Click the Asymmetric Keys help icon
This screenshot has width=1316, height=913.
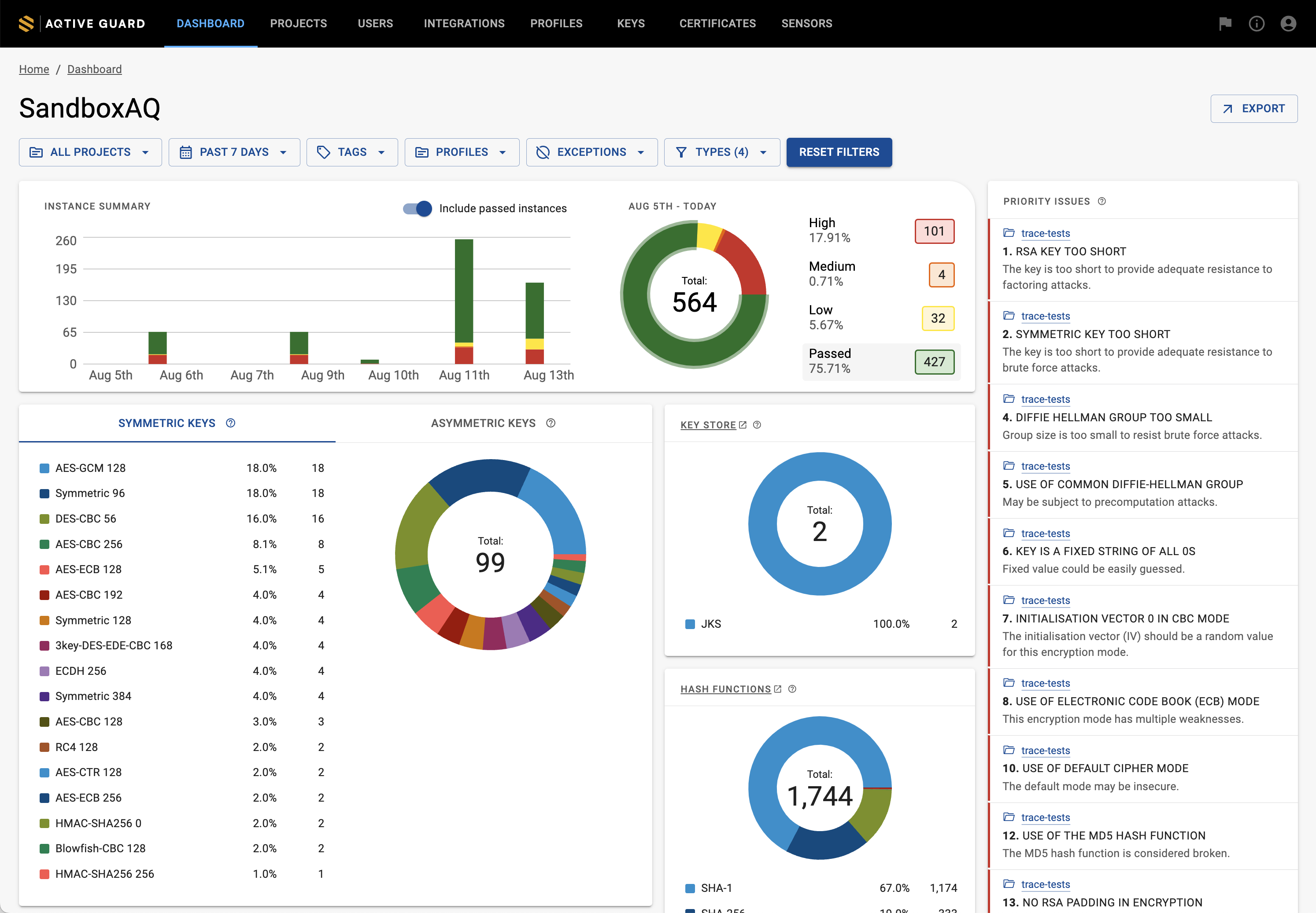[551, 423]
